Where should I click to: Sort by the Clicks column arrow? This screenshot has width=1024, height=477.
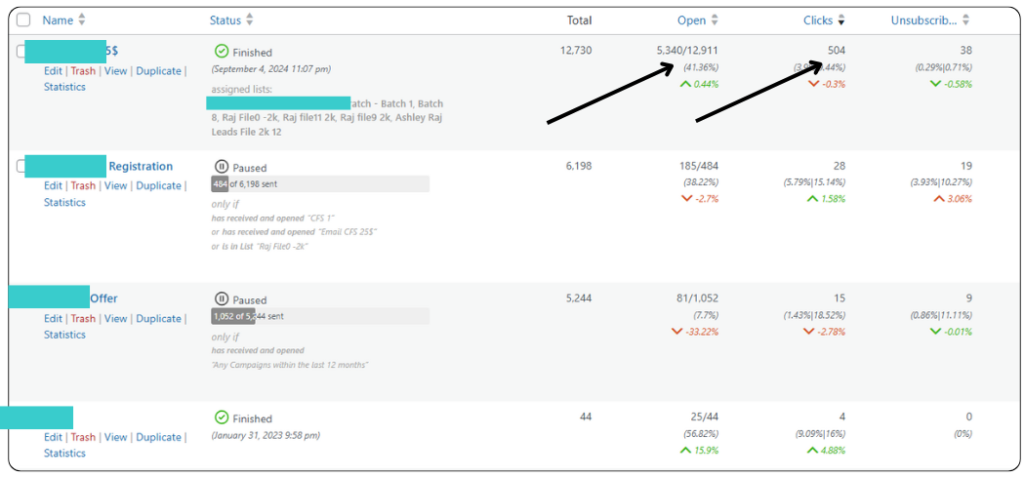click(841, 20)
